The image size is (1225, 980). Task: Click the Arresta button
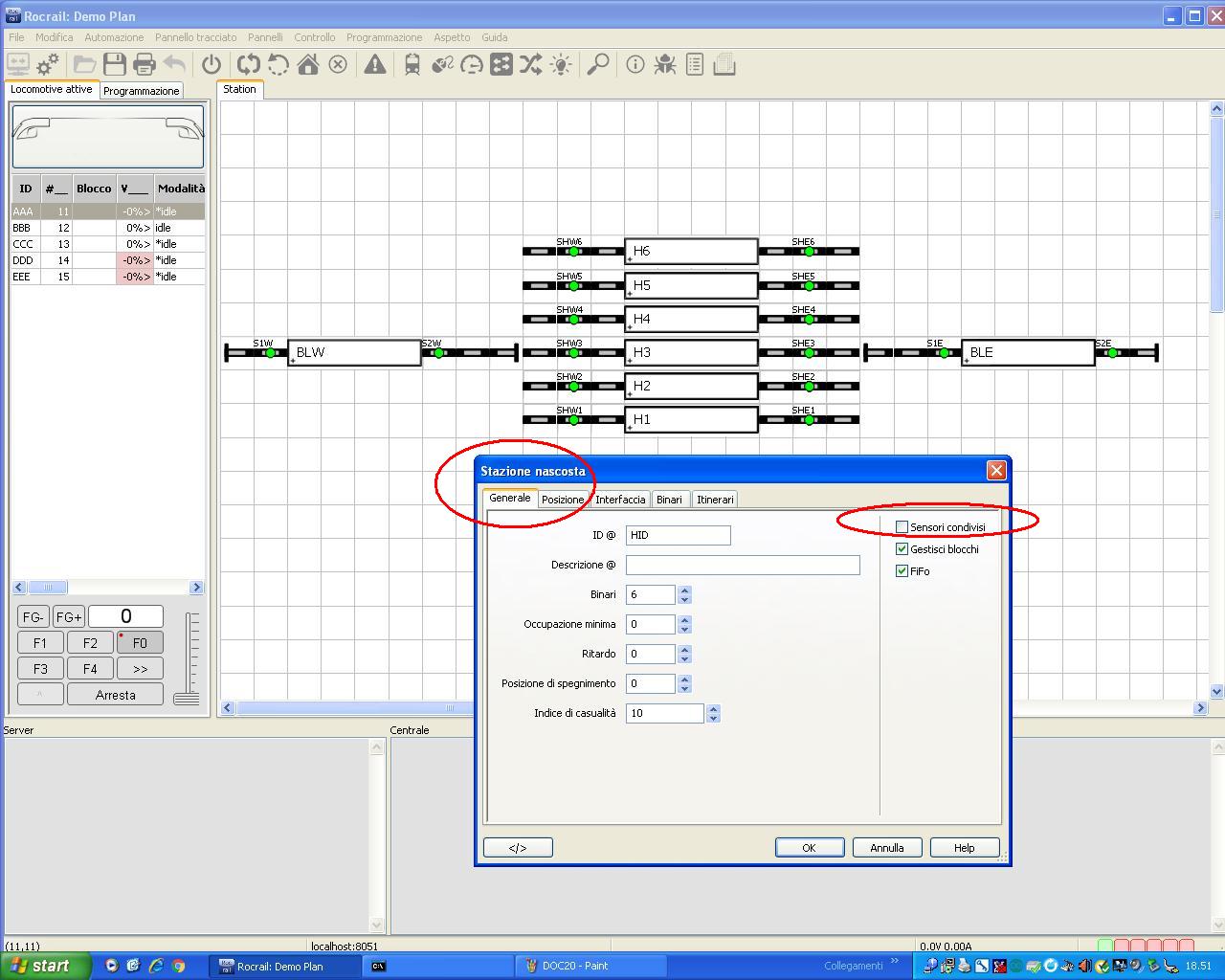(115, 695)
